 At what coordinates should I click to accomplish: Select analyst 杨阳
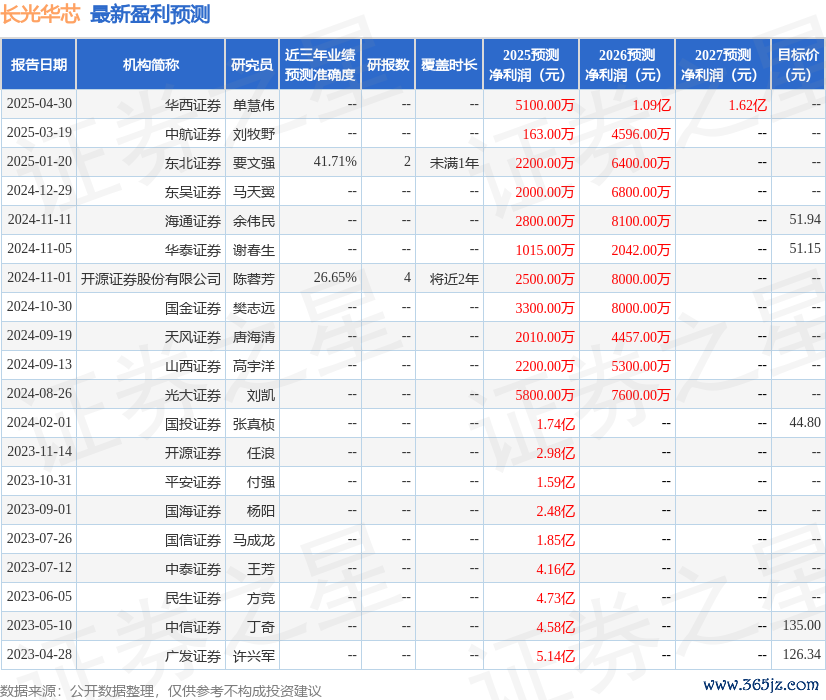[261, 510]
